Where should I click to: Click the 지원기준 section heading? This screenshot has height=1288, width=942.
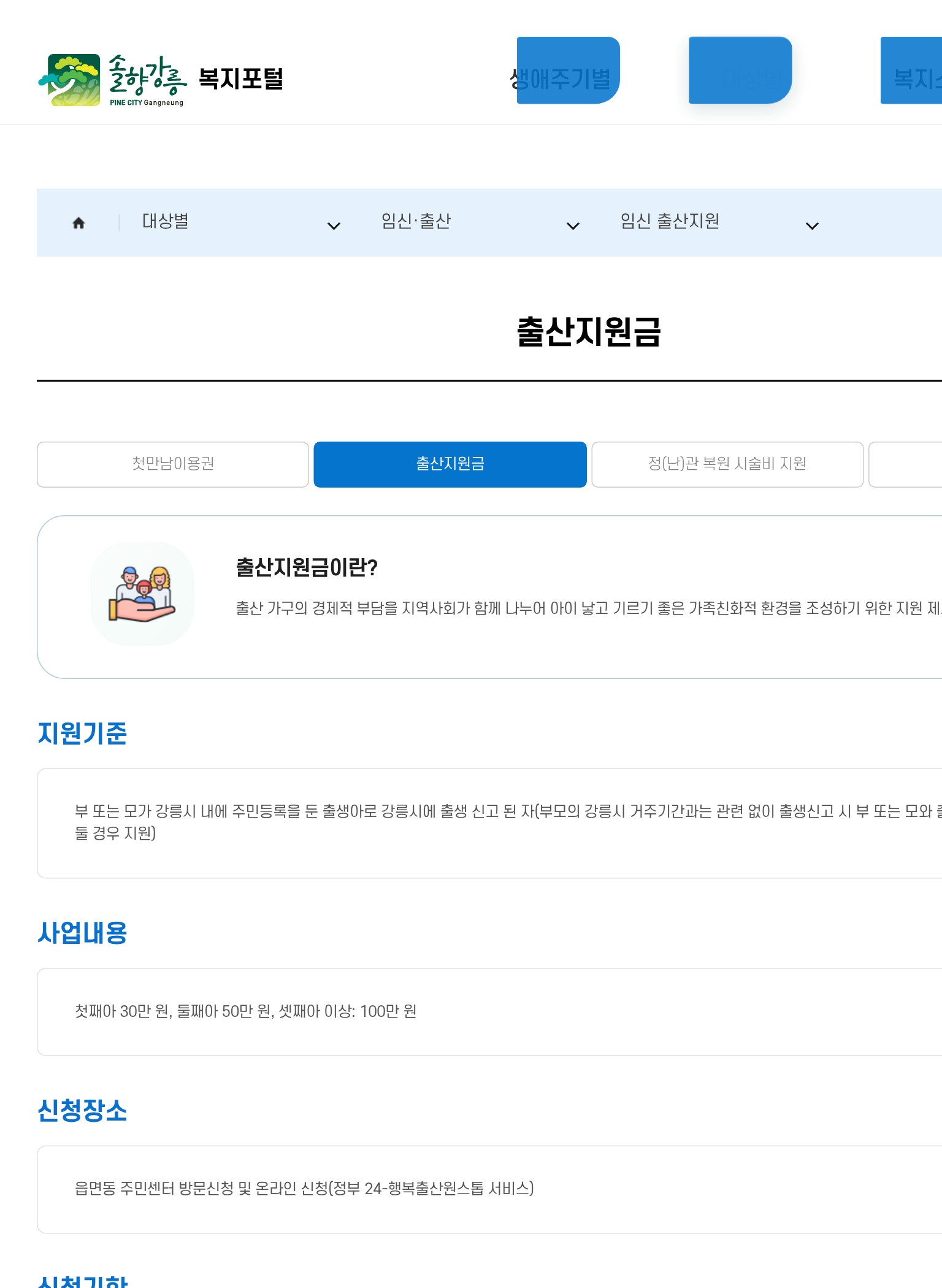(82, 734)
